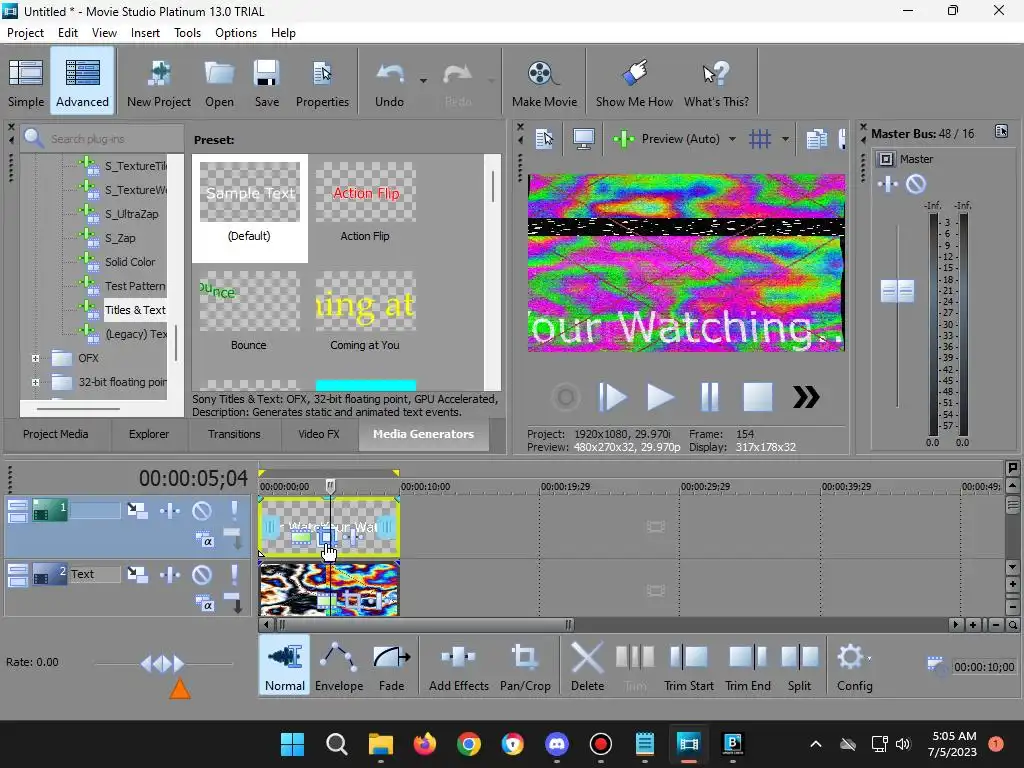Switch to Simple mode

coord(26,82)
